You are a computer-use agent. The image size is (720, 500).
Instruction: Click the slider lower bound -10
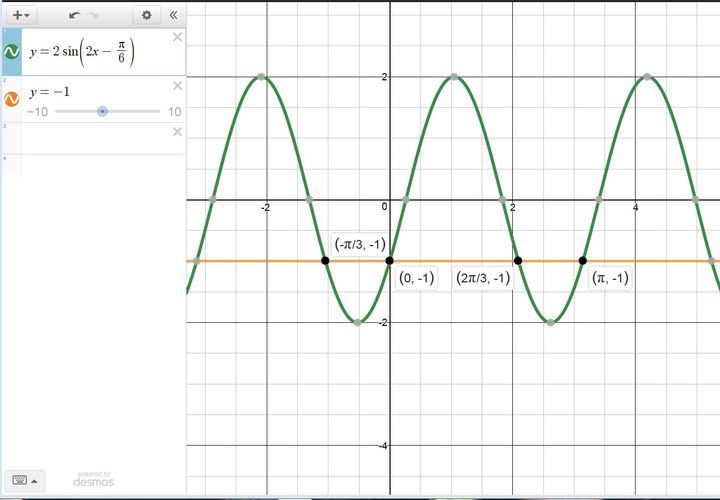[37, 112]
